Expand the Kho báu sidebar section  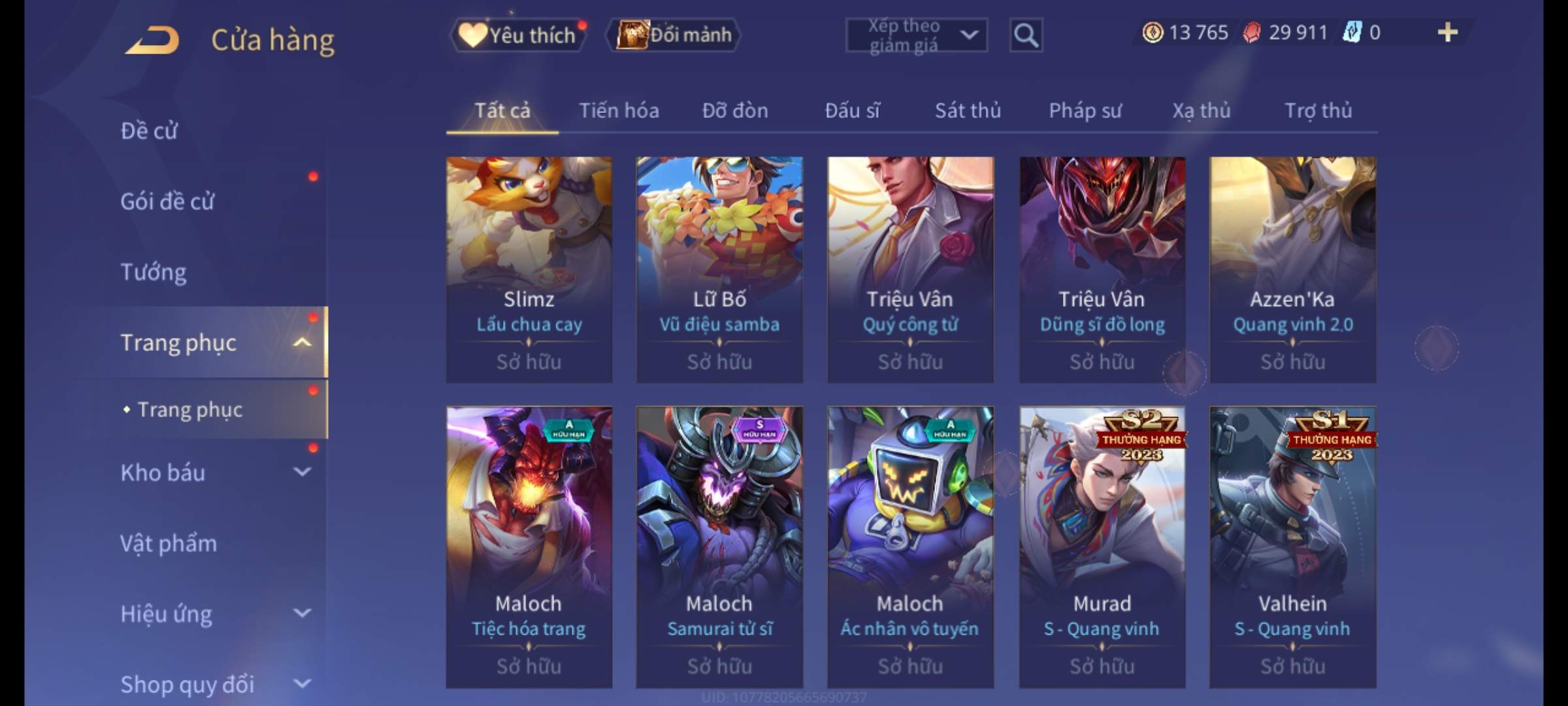tap(302, 472)
